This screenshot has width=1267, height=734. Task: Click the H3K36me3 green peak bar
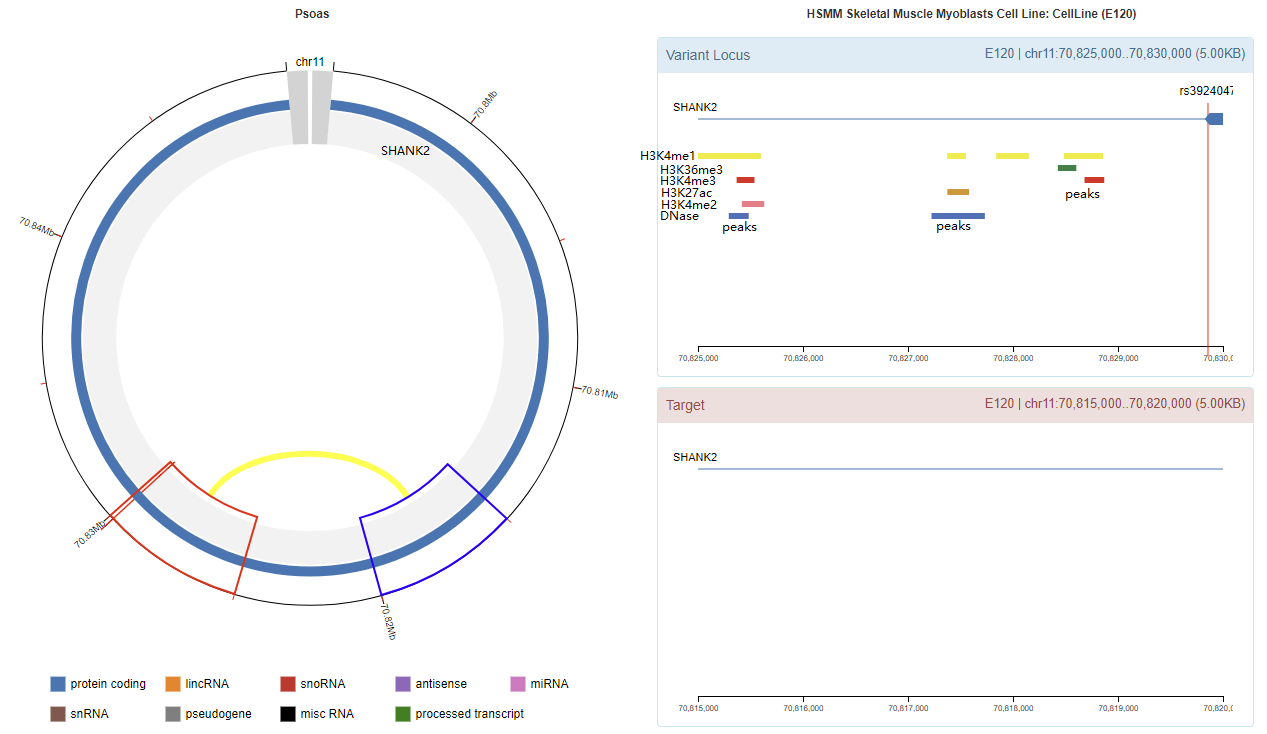tap(1067, 168)
